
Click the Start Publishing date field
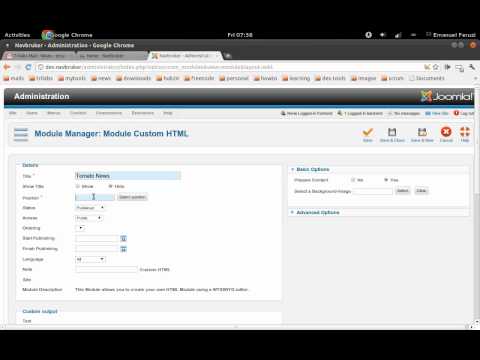97,238
